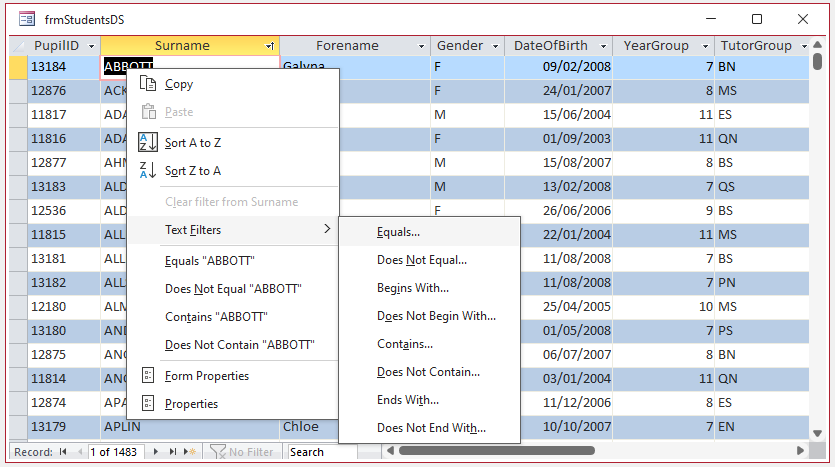835x467 pixels.
Task: Choose Contains... in Text Filters submenu
Action: click(429, 343)
